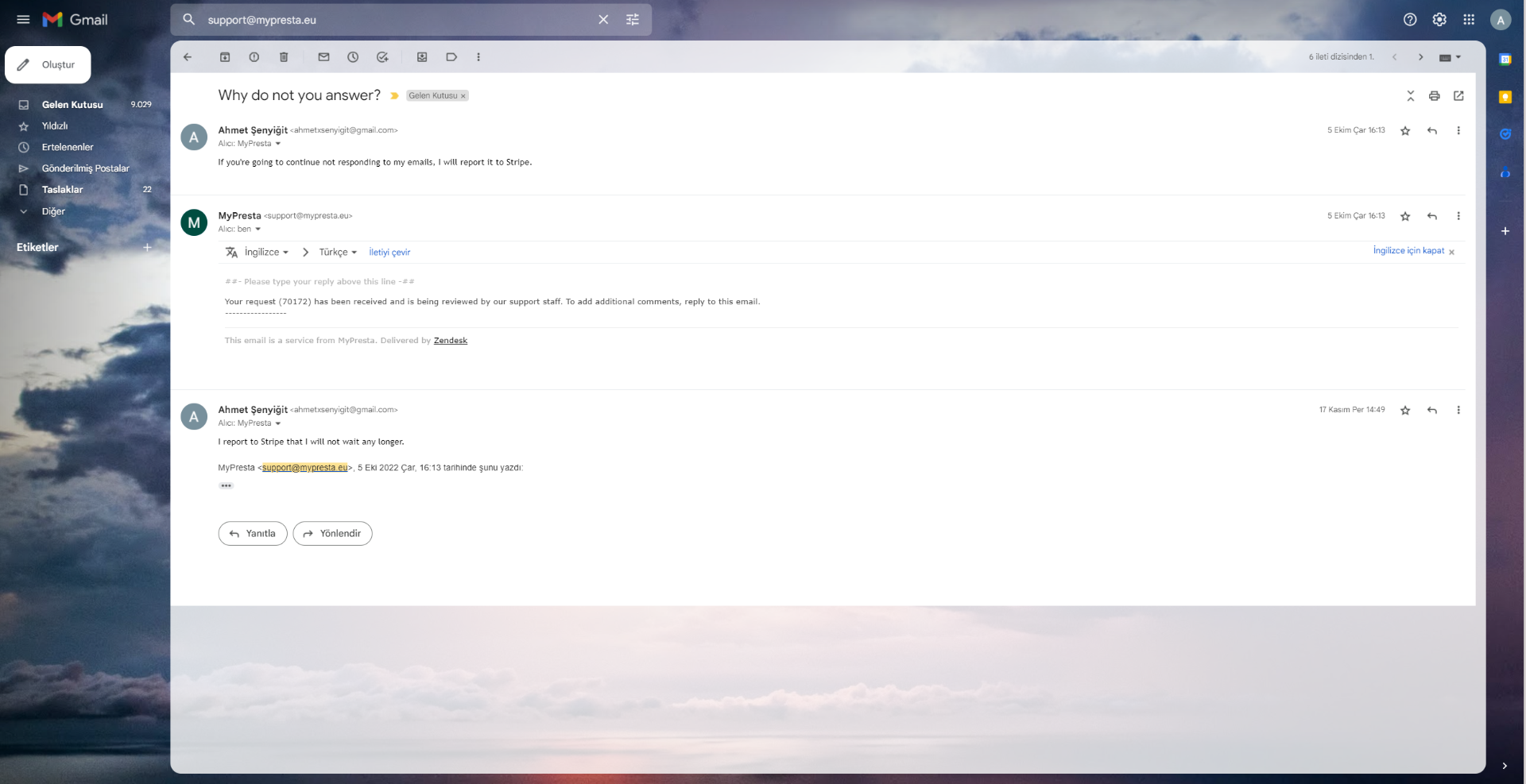Star the first Ahmet Şenyiğit message
This screenshot has width=1526, height=784.
pyautogui.click(x=1405, y=131)
